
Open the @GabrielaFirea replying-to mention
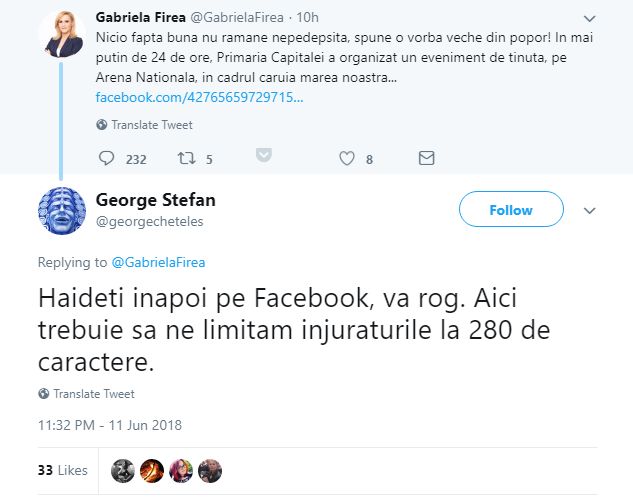tap(158, 262)
